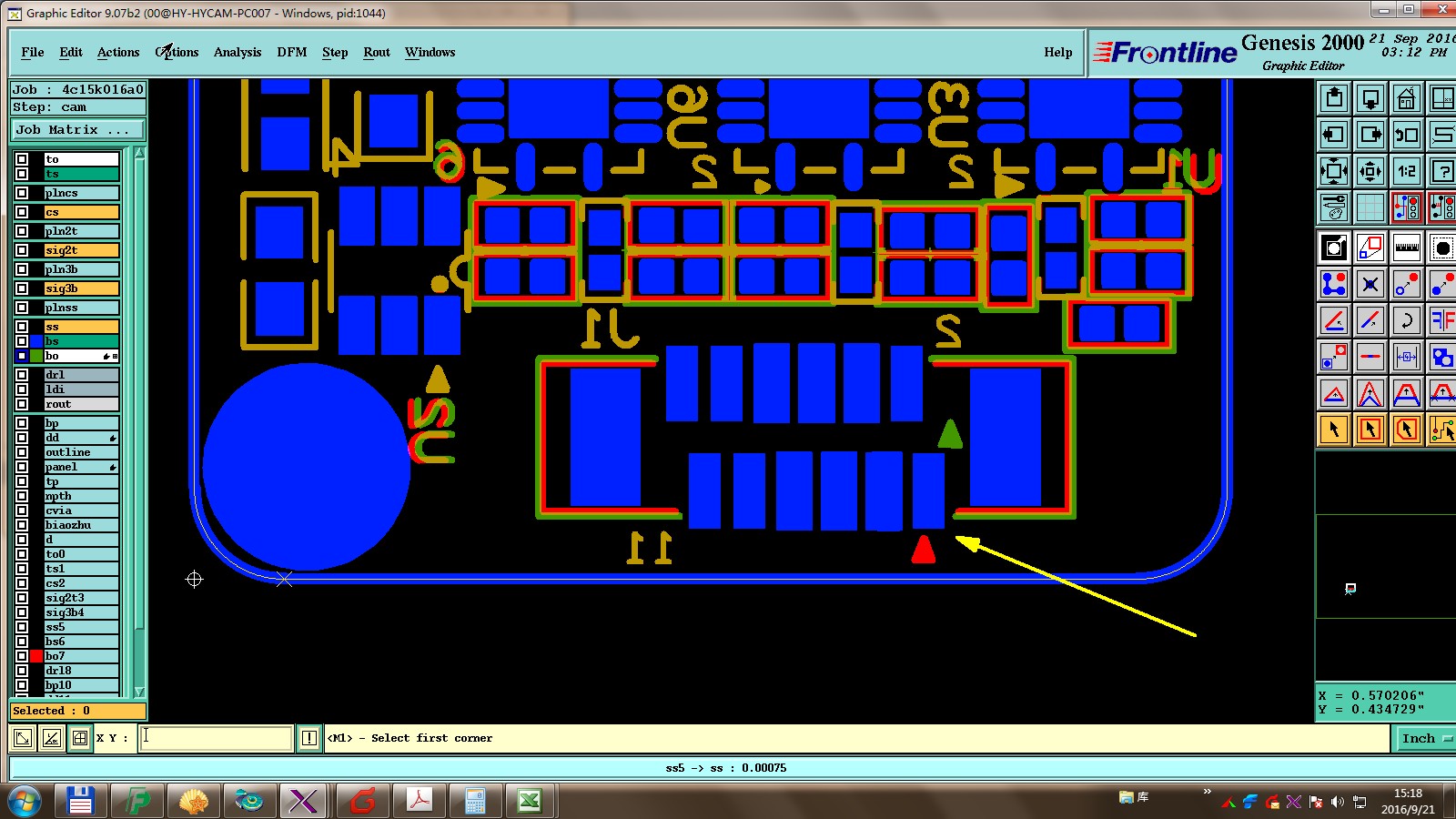The height and width of the screenshot is (819, 1456).
Task: Select the connected blue dots icon
Action: [1334, 284]
